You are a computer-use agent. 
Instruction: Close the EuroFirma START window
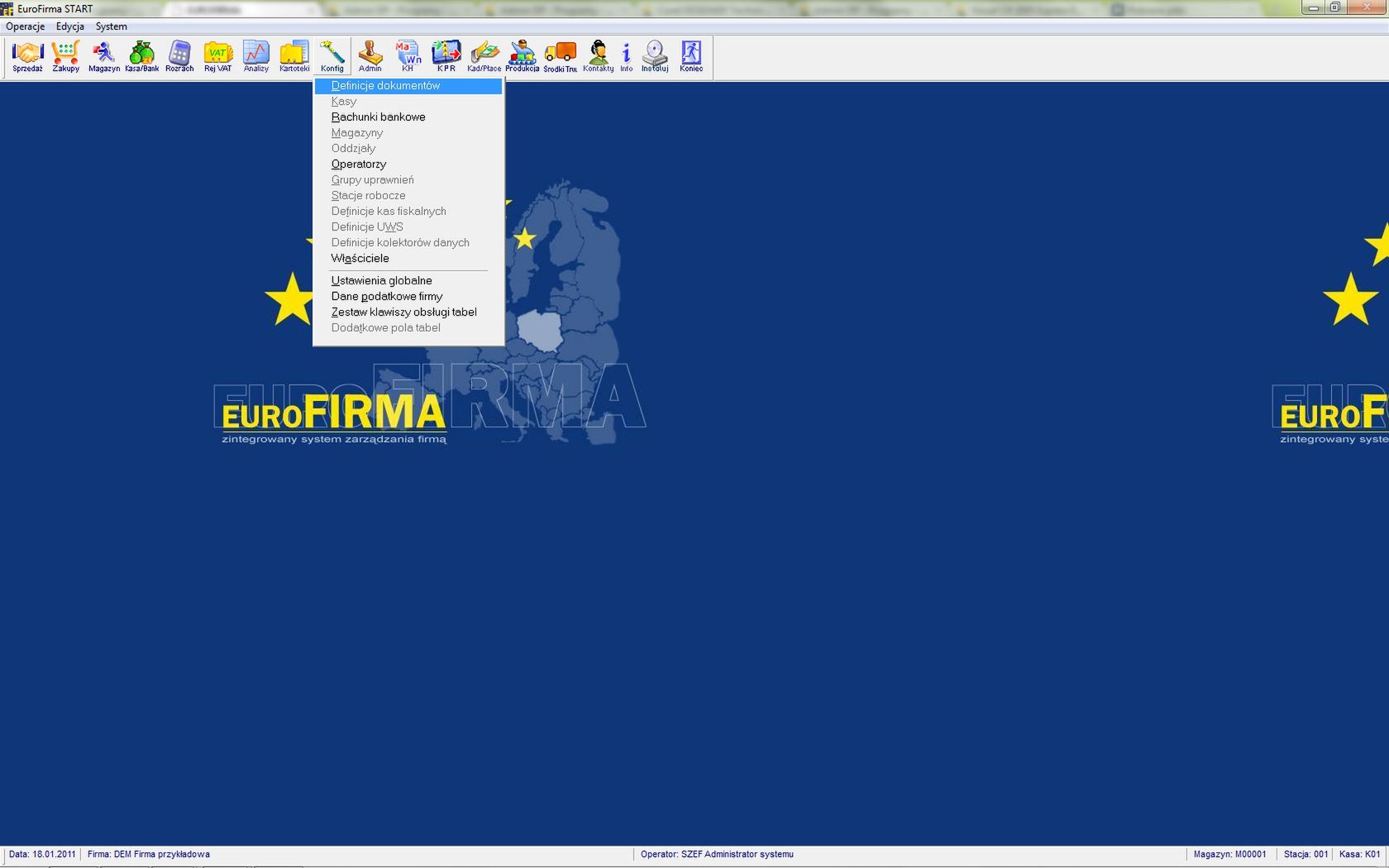click(x=1367, y=7)
